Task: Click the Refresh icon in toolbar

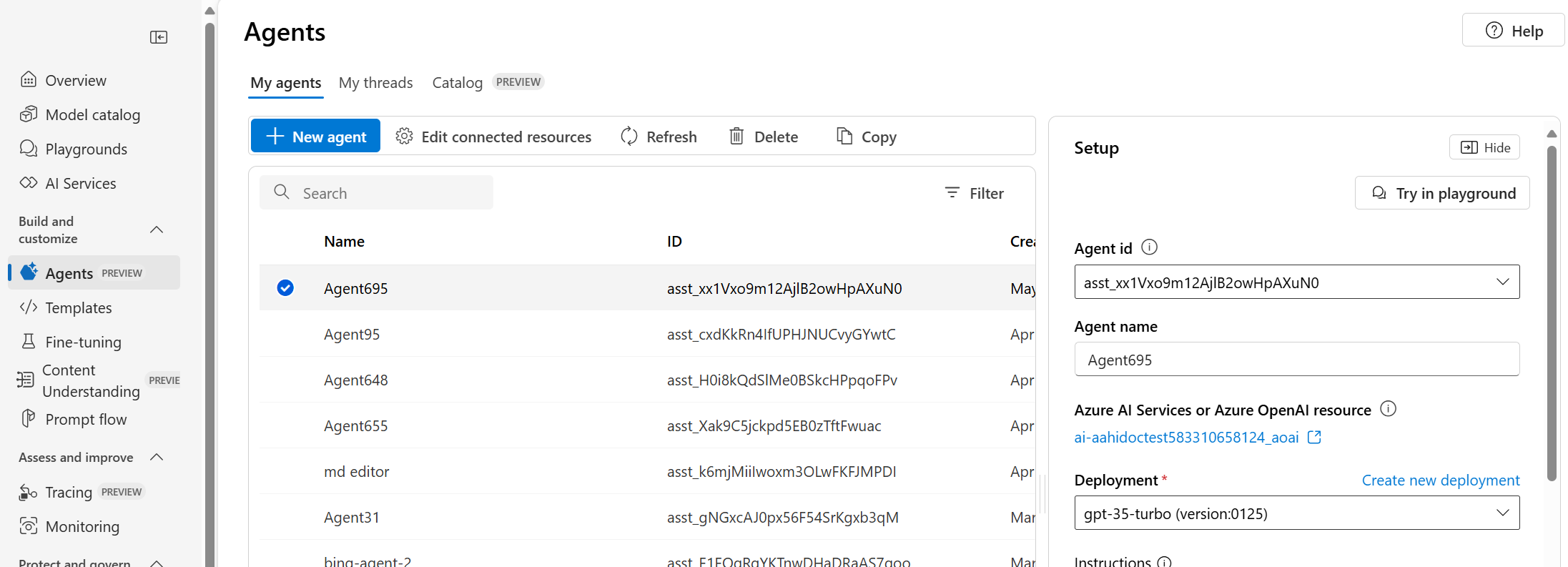Action: point(629,137)
